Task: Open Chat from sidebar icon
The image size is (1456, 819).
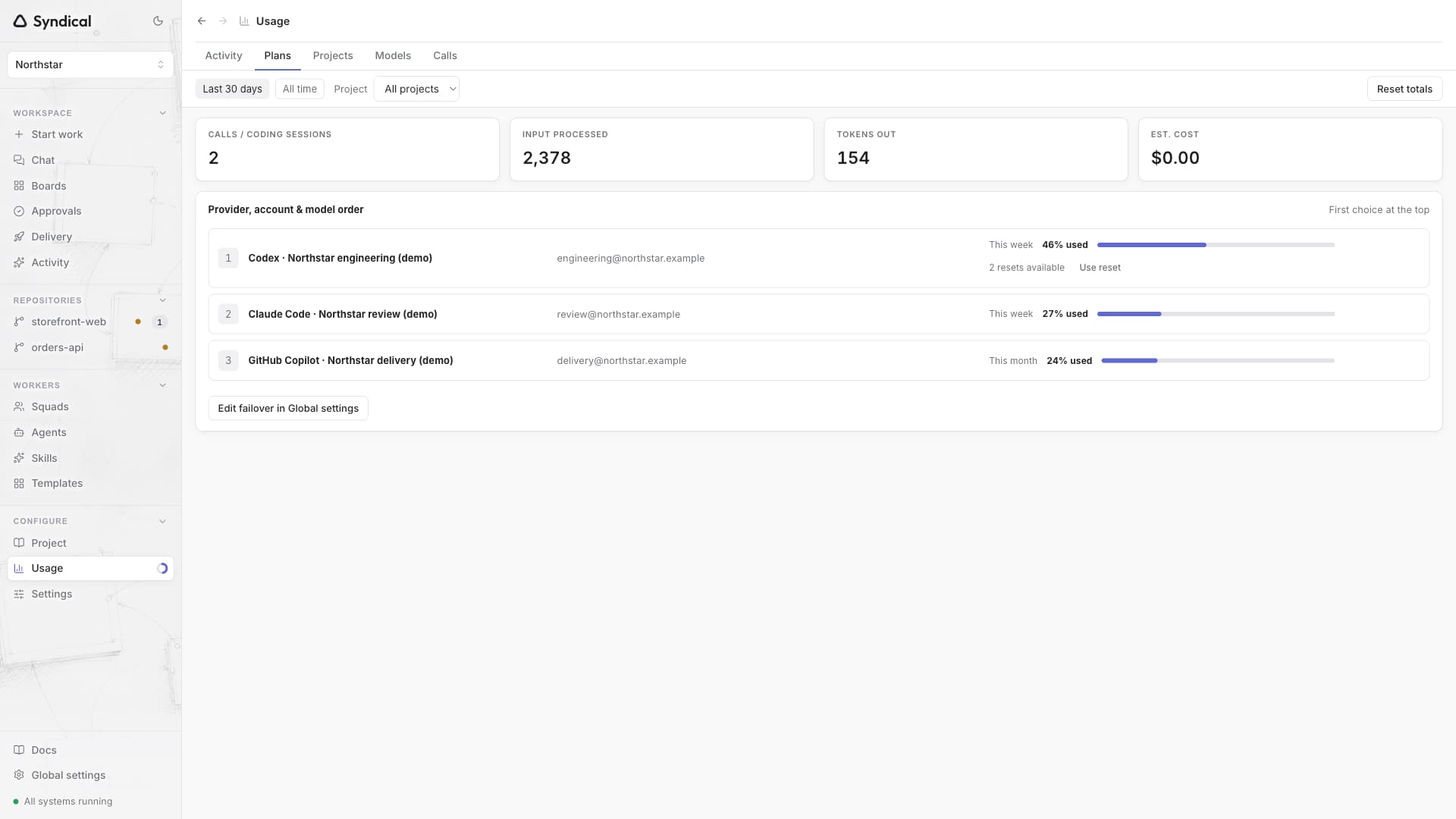Action: 19,160
